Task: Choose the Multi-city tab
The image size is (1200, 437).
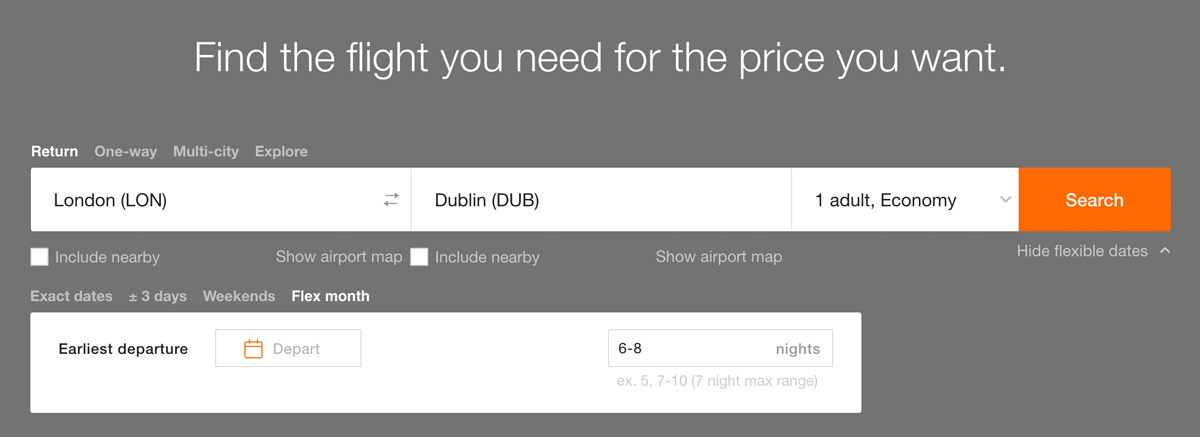Action: click(206, 152)
